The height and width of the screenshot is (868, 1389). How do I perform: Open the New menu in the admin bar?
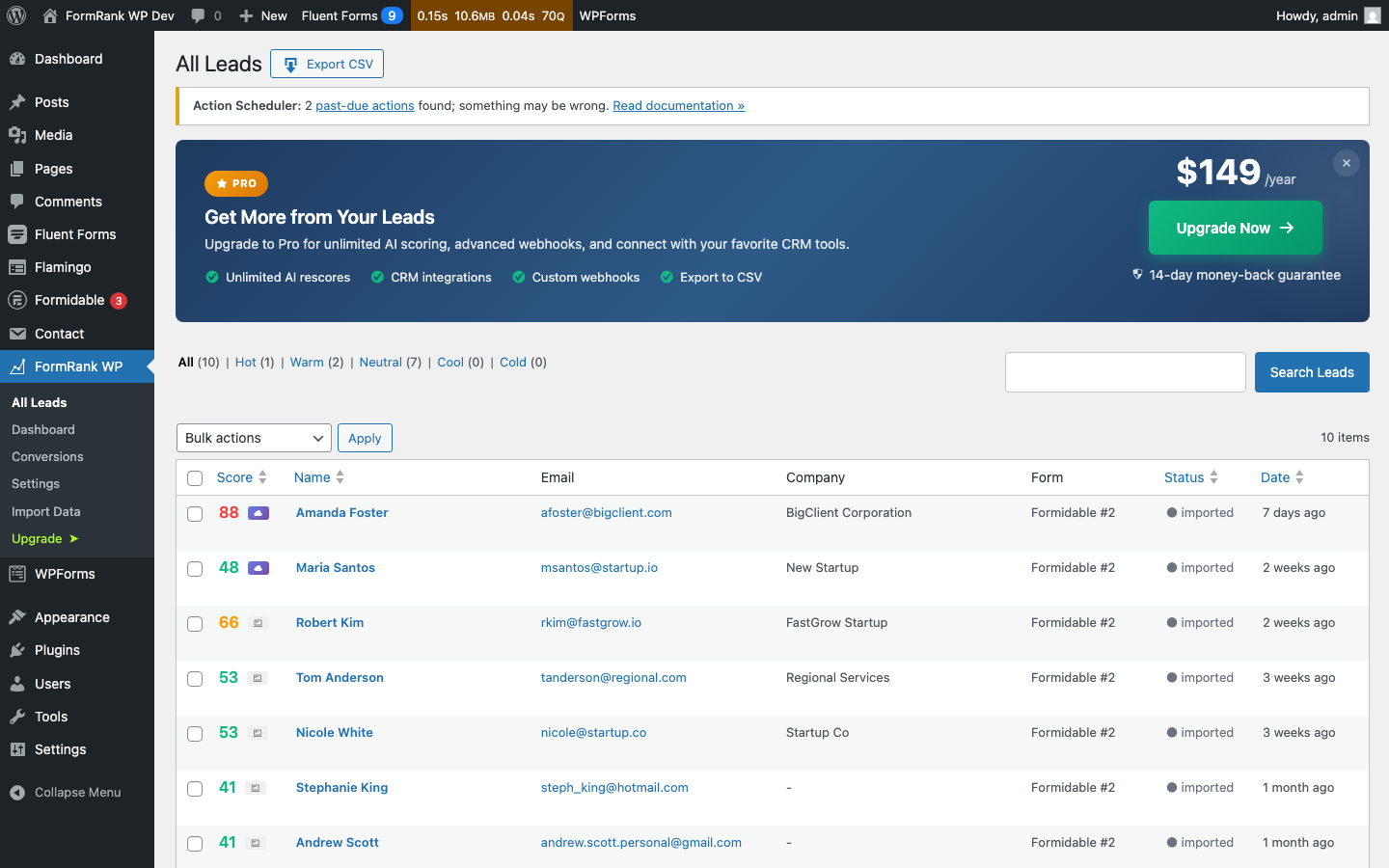tap(262, 15)
